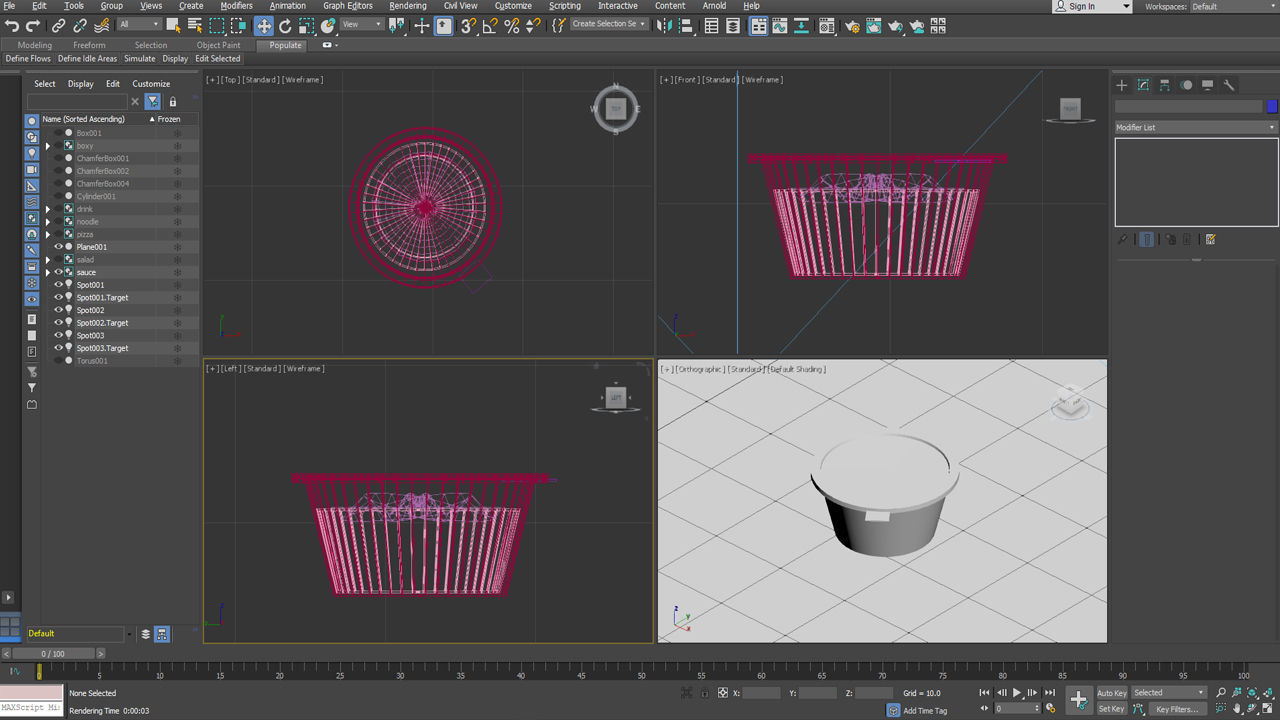The width and height of the screenshot is (1280, 720).
Task: Toggle the Ribbon display icon
Action: coord(759,25)
